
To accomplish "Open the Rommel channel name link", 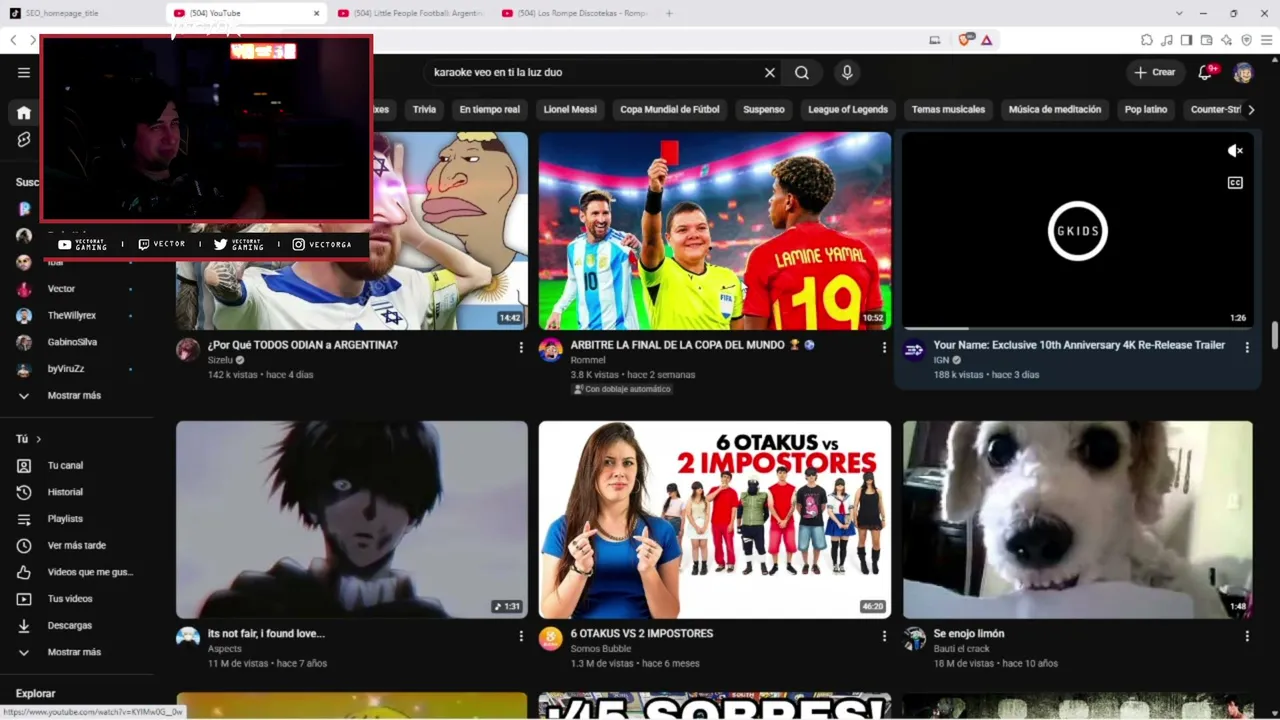I will pyautogui.click(x=588, y=360).
